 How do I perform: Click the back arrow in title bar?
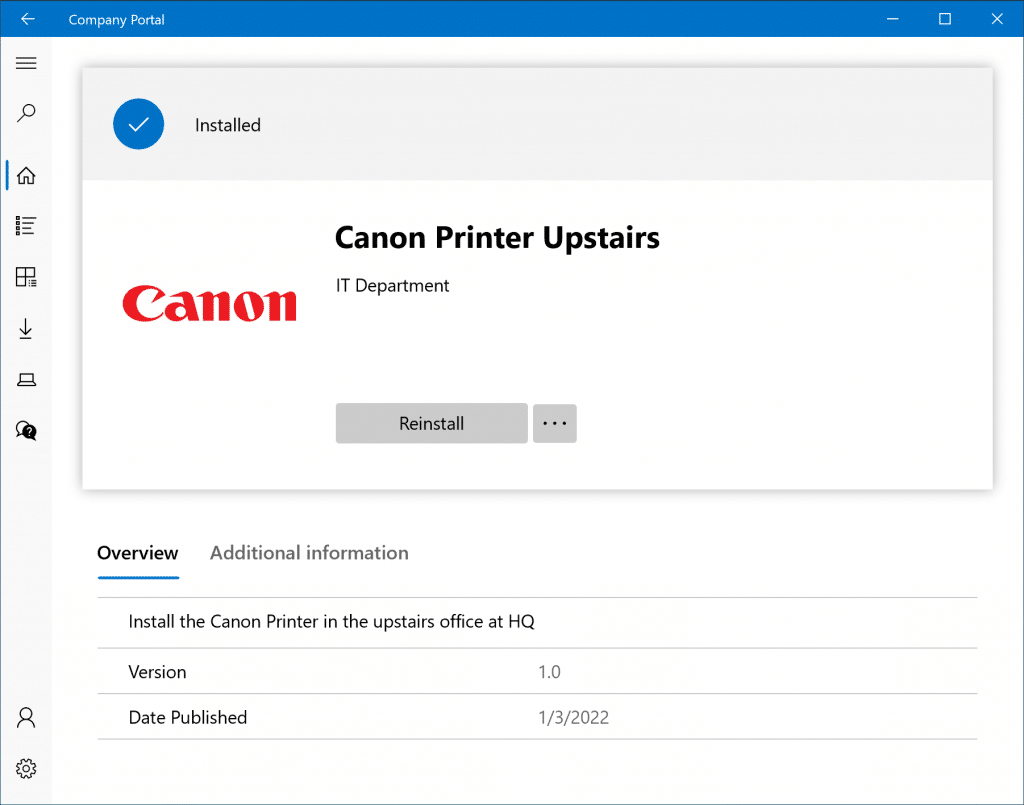click(x=27, y=19)
